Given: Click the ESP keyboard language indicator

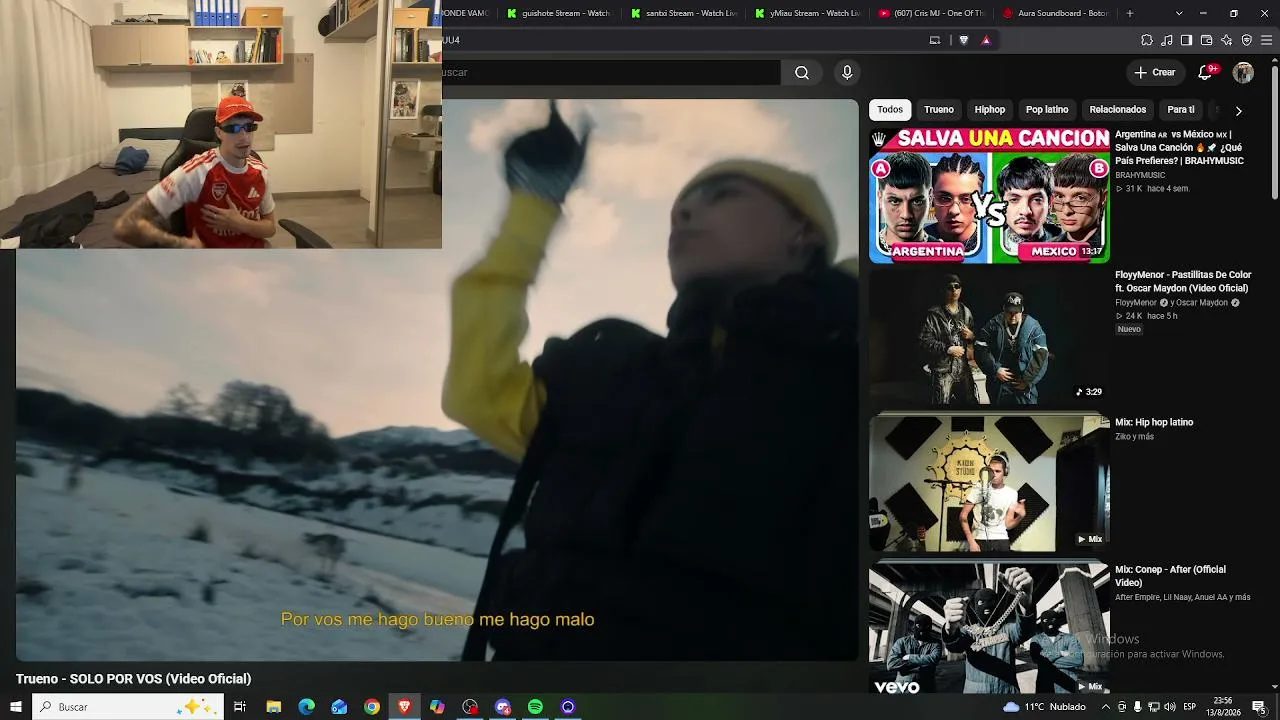Looking at the screenshot, I should [x=1190, y=707].
